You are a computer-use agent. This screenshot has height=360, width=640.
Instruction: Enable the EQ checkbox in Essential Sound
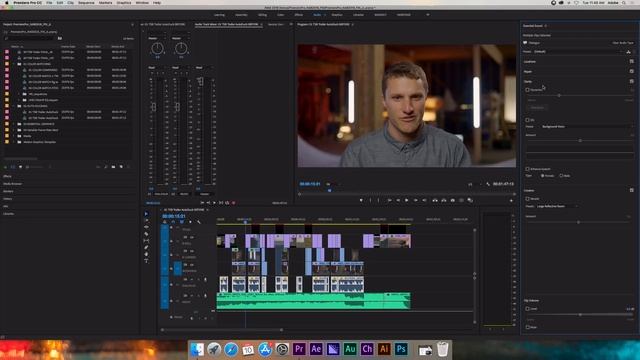pos(527,120)
